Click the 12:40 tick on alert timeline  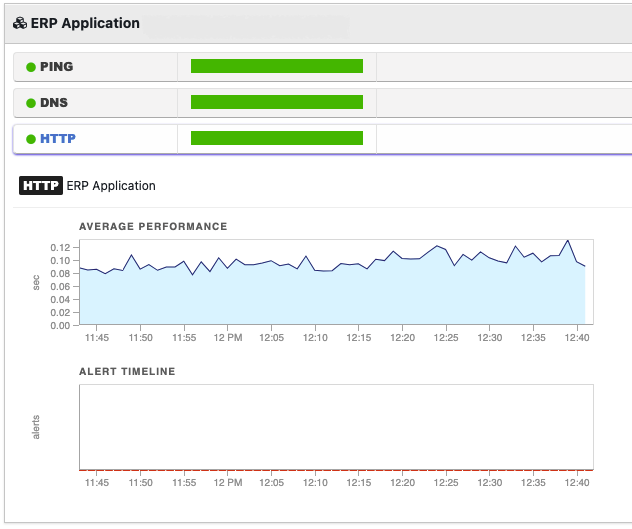(577, 483)
